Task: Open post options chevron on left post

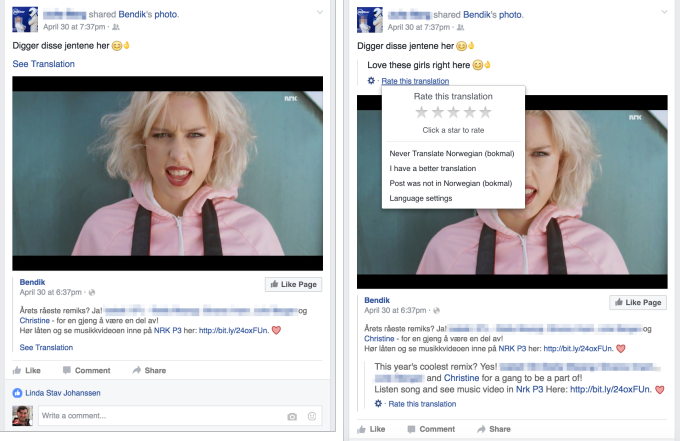Action: click(320, 13)
